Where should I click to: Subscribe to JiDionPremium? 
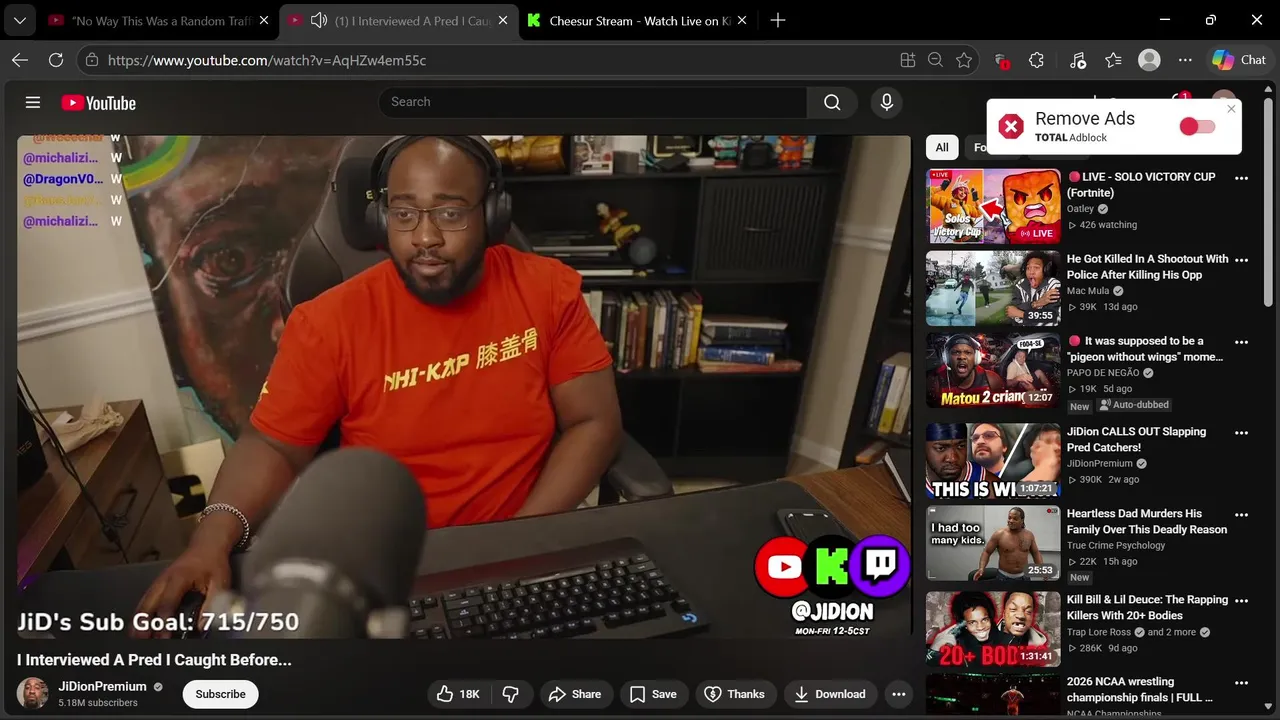click(220, 694)
